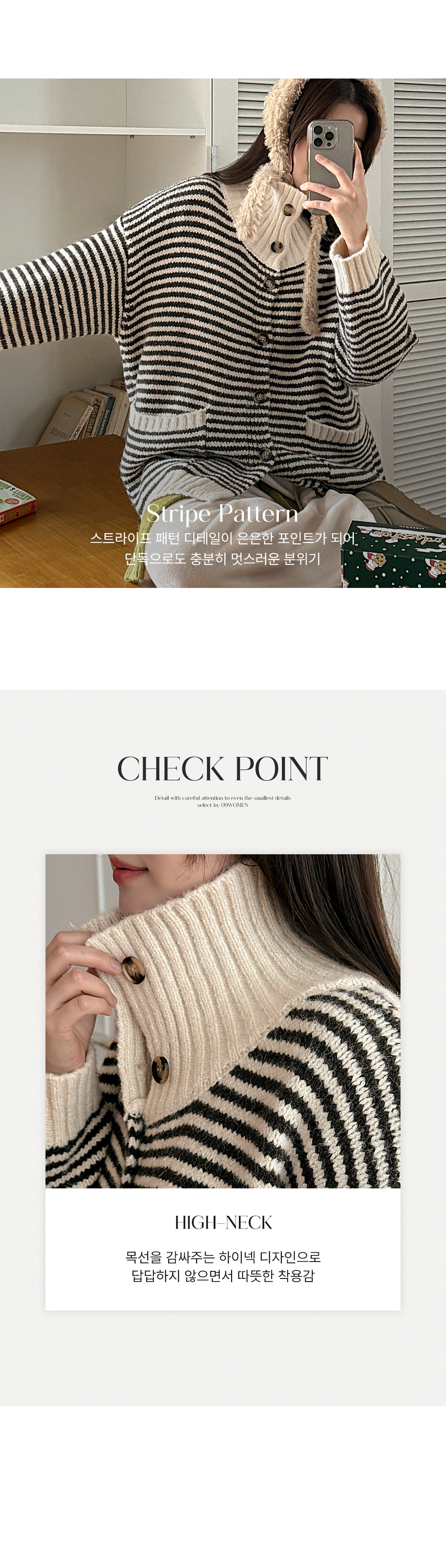Click the upper tortoiseshell button in the close-up
Image resolution: width=446 pixels, height=1568 pixels.
(x=133, y=970)
